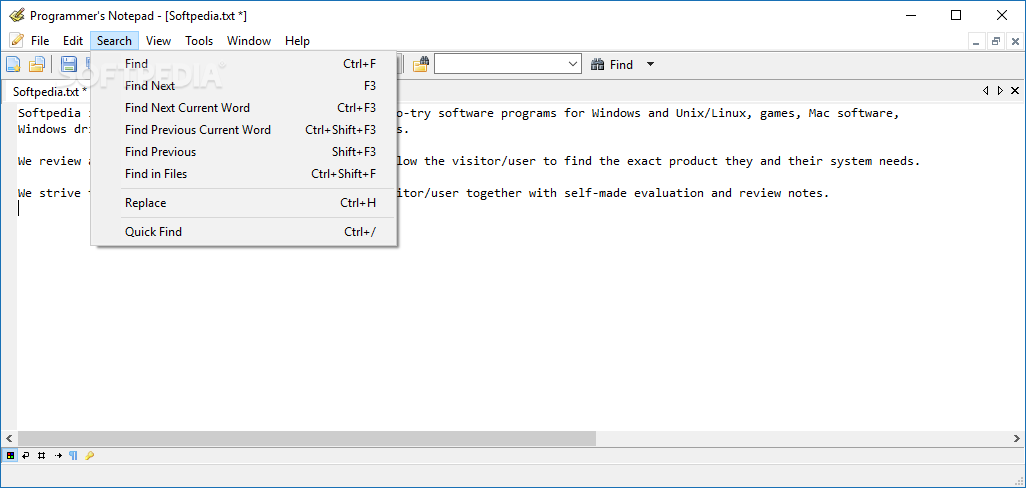Click the yellow key icon in bottom toolbar
Screen dimensions: 1026x488
[x=90, y=455]
